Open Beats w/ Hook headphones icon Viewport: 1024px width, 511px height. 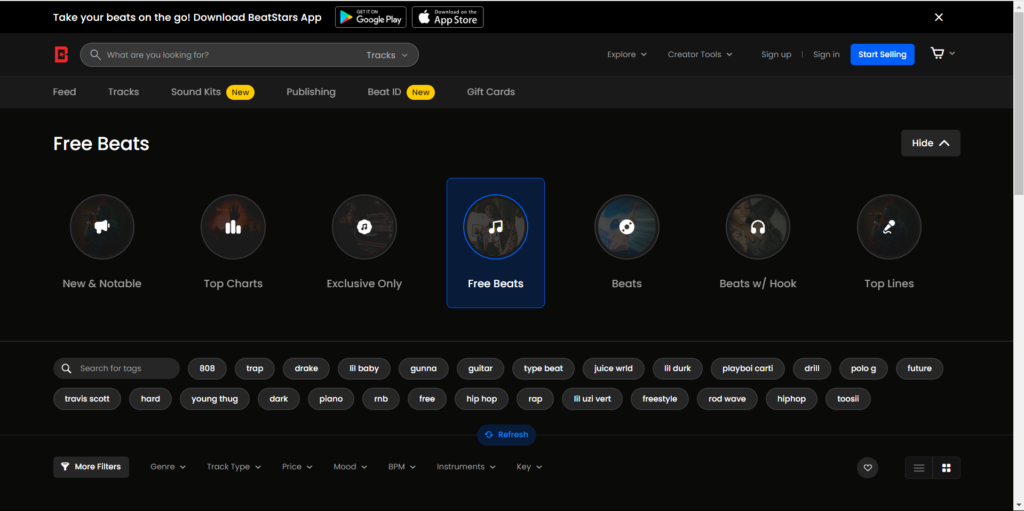(x=758, y=227)
